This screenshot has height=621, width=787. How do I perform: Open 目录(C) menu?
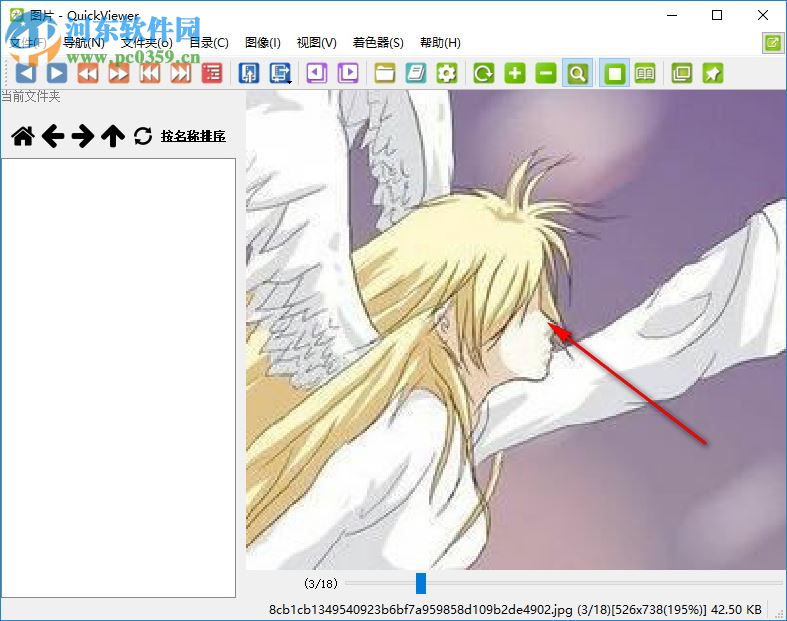coord(209,43)
